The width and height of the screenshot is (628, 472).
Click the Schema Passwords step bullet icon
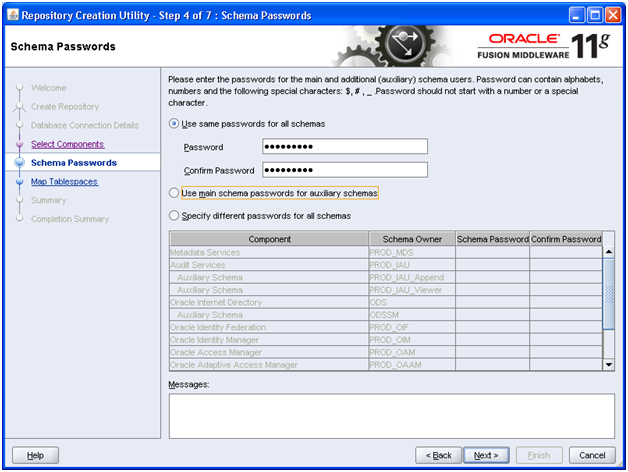click(x=19, y=162)
